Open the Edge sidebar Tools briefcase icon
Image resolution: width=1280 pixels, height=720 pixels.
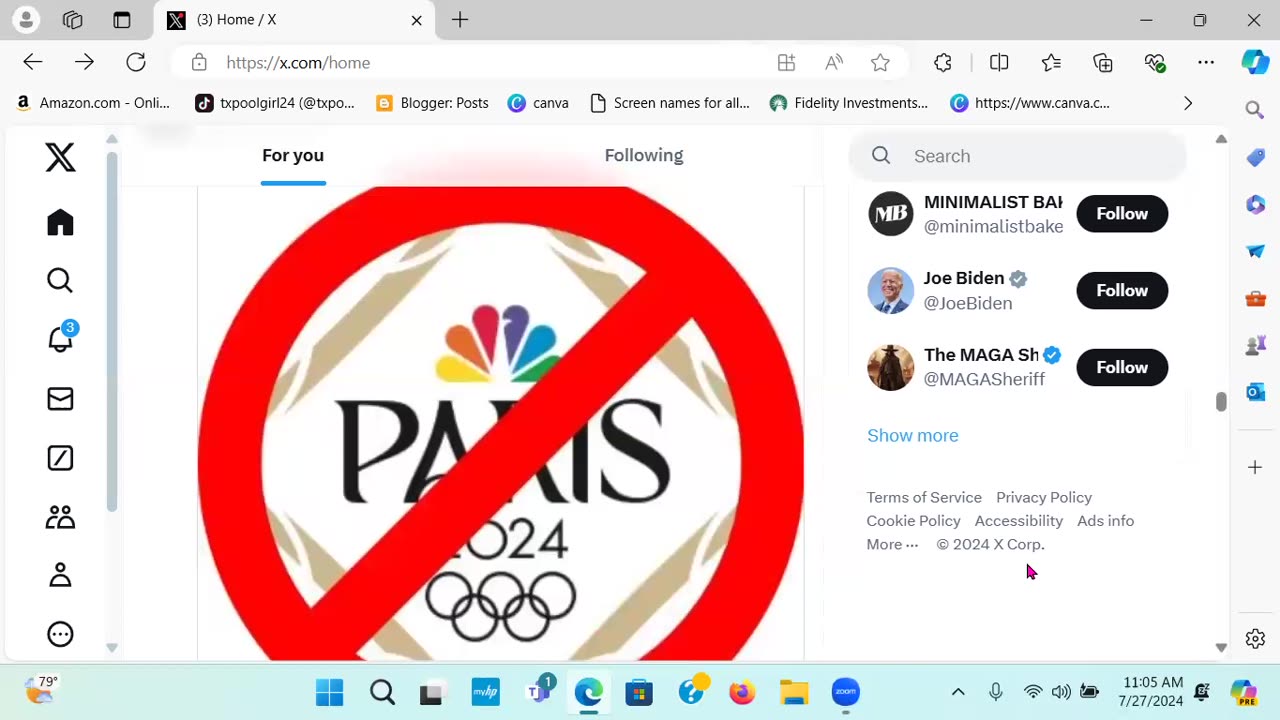pos(1256,298)
